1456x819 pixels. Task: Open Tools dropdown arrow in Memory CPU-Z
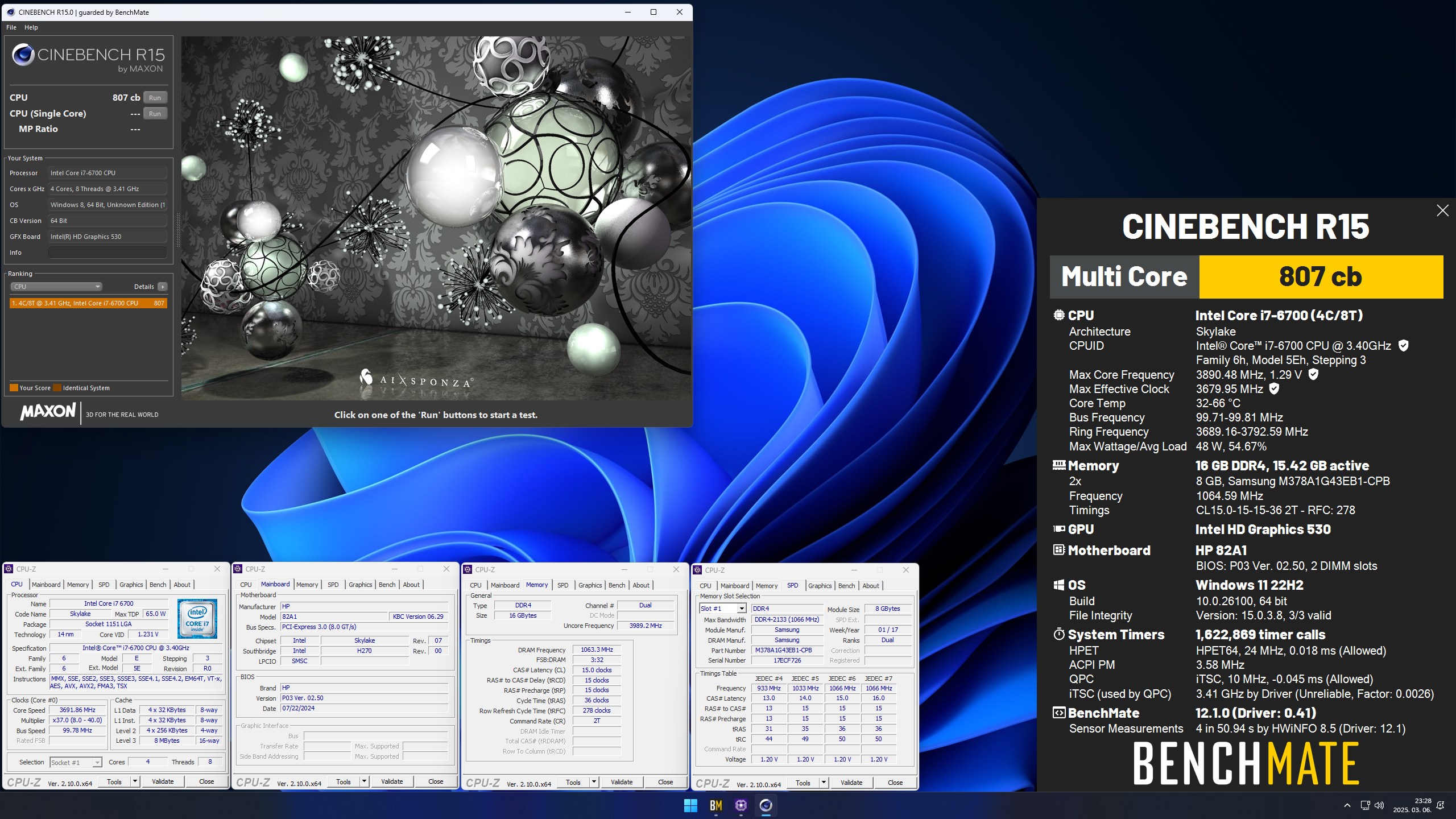tap(594, 782)
